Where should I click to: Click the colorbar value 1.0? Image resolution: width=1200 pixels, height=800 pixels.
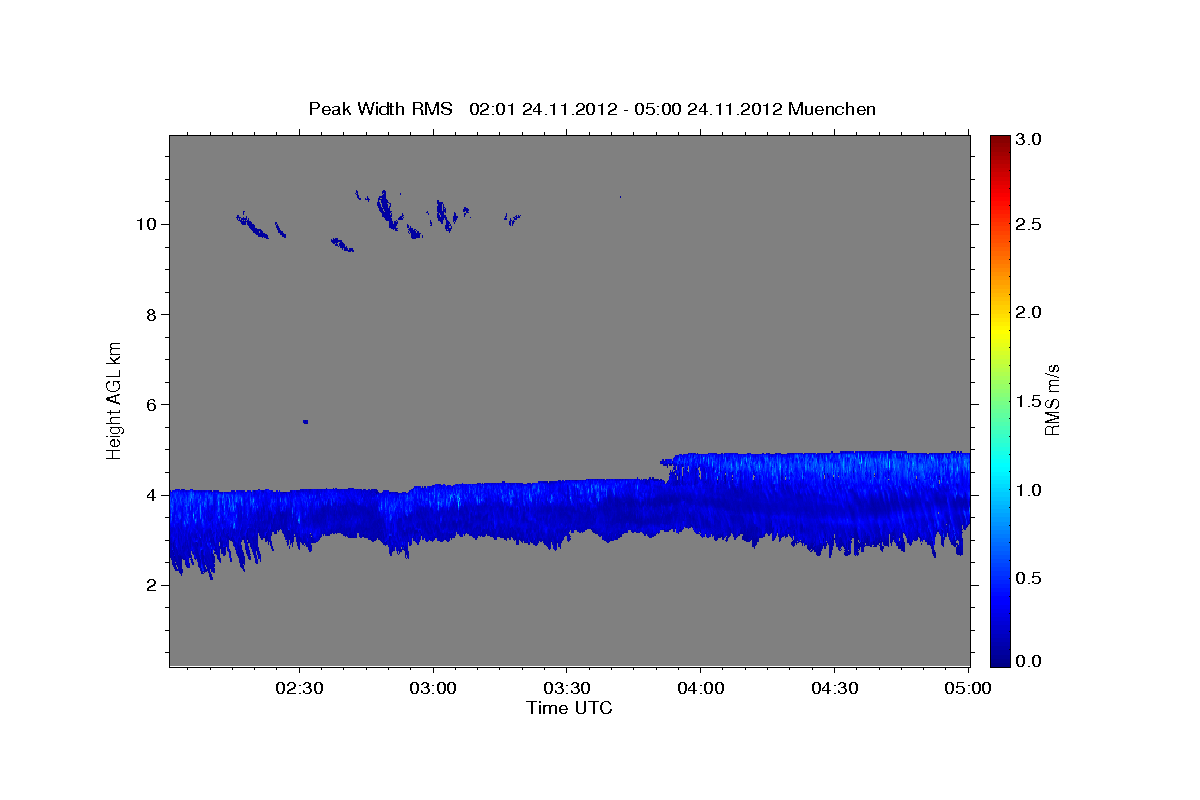1029,490
